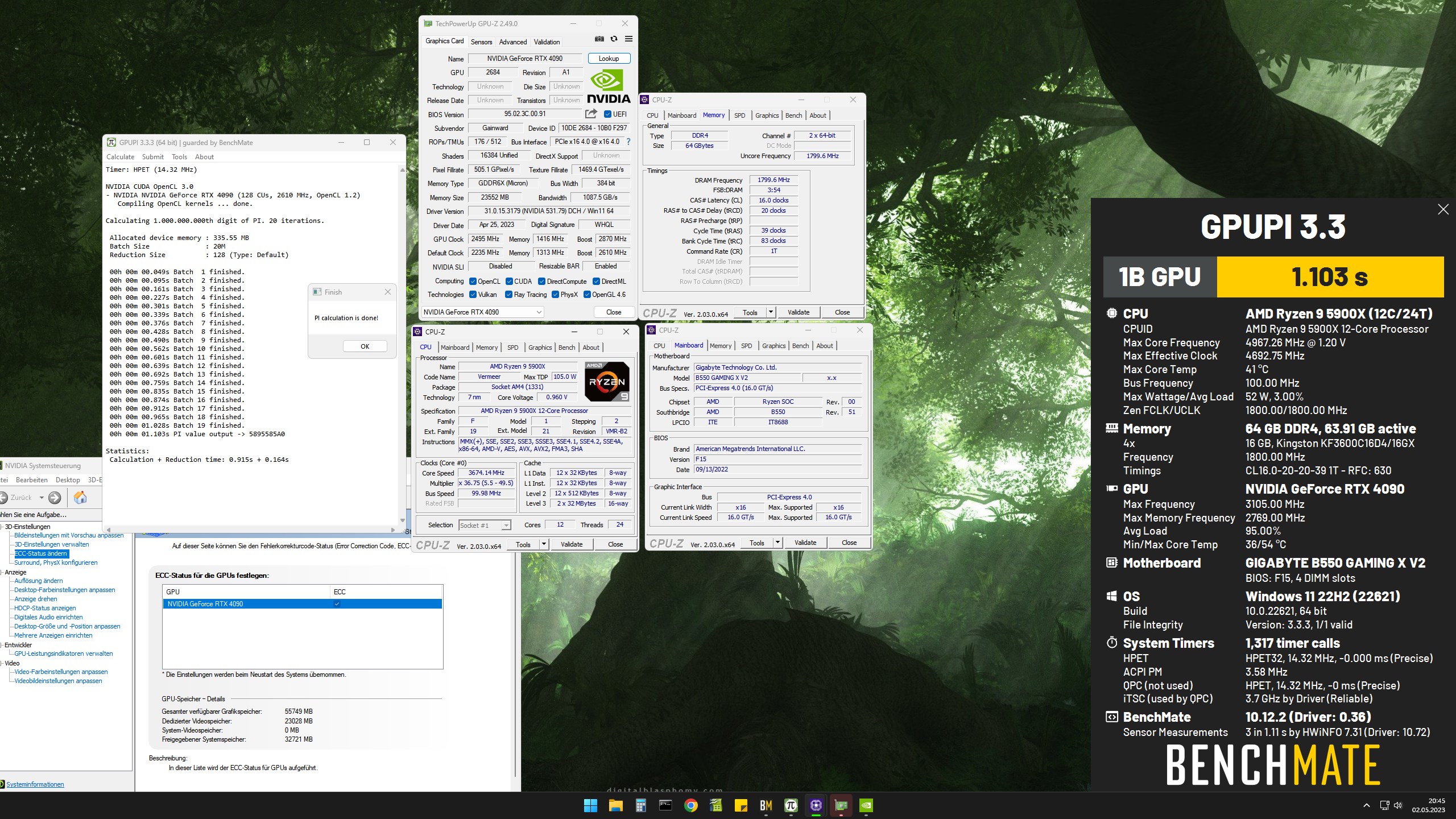Viewport: 1456px width, 819px height.
Task: Click the GPU-Z Name field
Action: pos(525,59)
